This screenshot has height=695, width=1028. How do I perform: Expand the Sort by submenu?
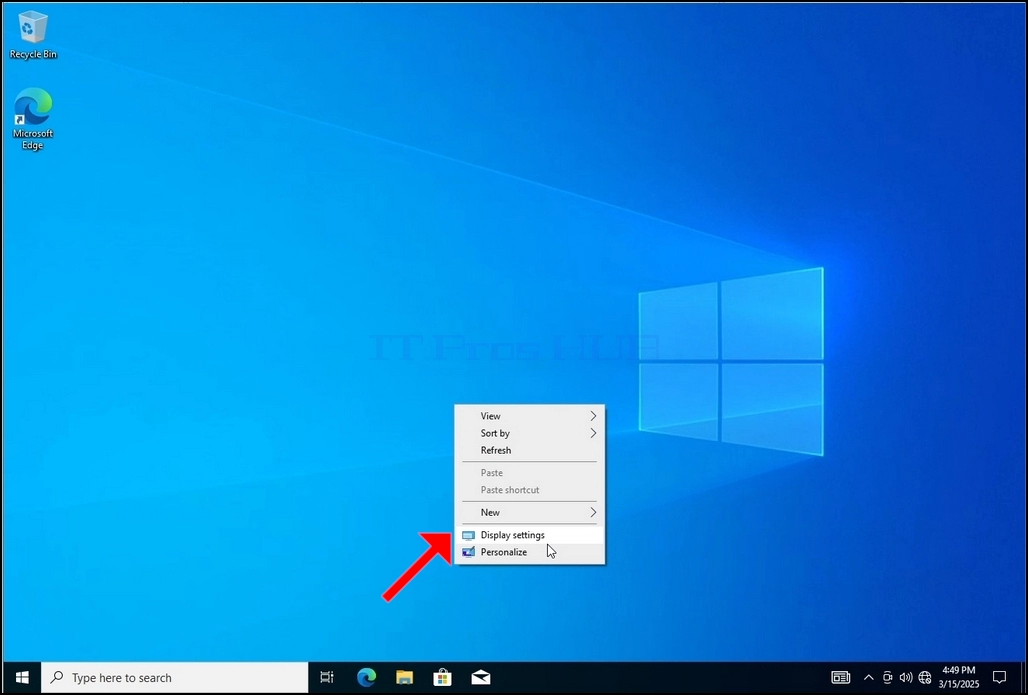pyautogui.click(x=530, y=433)
